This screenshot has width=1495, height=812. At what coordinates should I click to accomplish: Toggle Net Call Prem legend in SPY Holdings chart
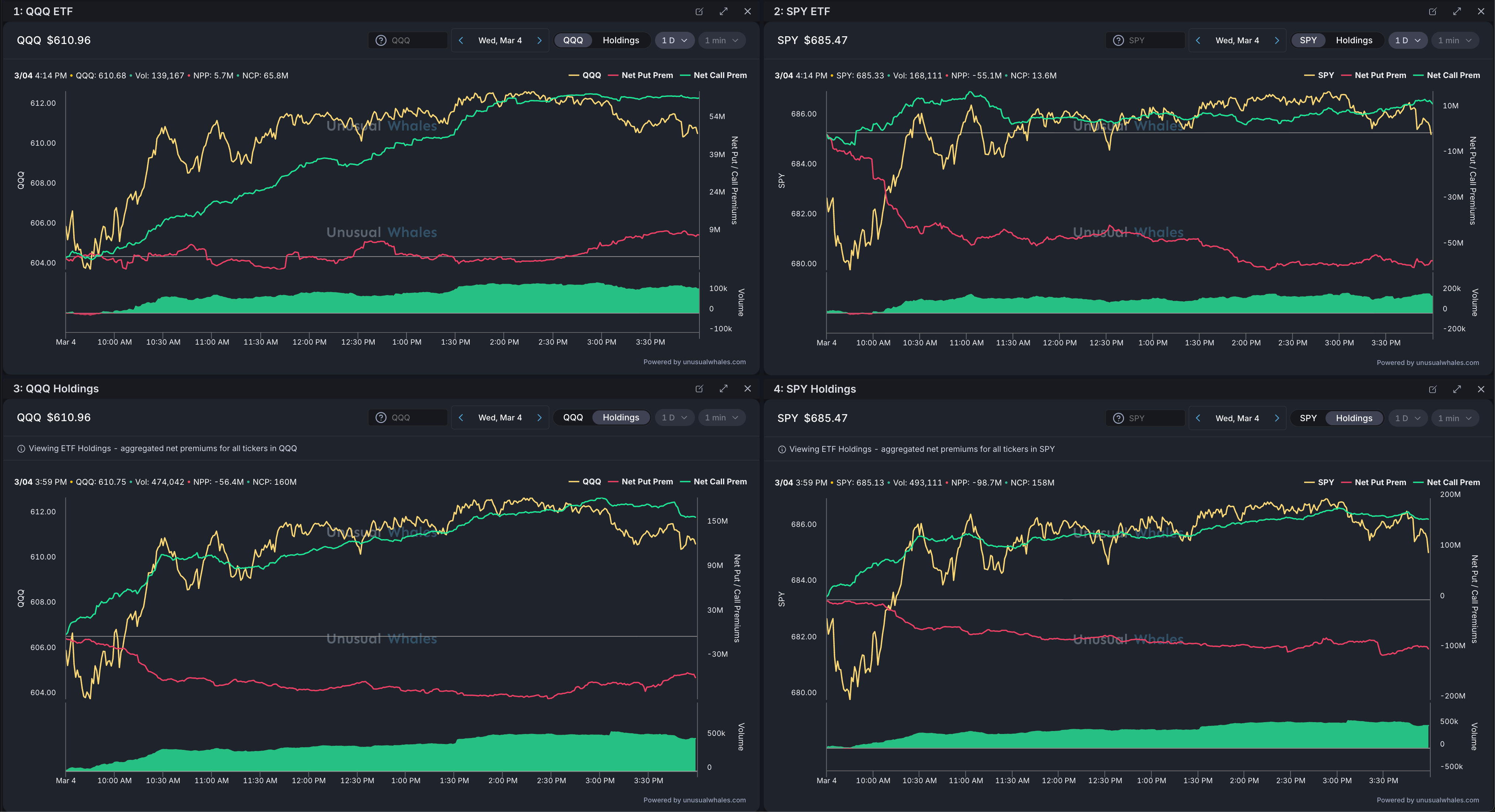pyautogui.click(x=1452, y=483)
